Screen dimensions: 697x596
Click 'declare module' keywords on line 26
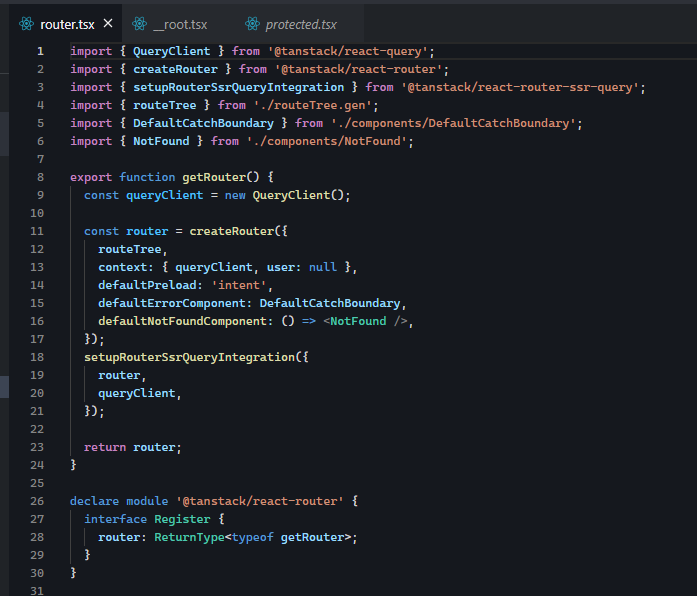(x=119, y=501)
